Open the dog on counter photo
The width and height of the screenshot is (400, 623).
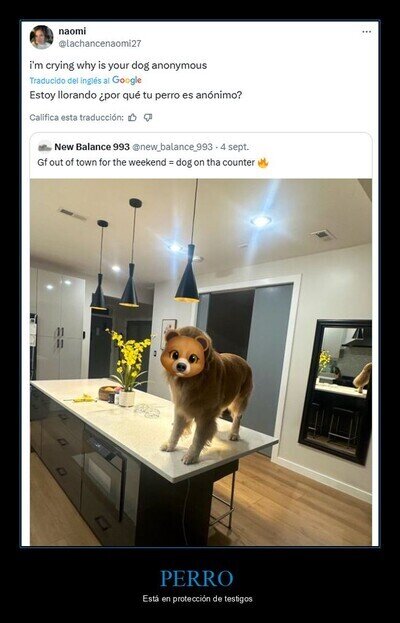(x=201, y=362)
